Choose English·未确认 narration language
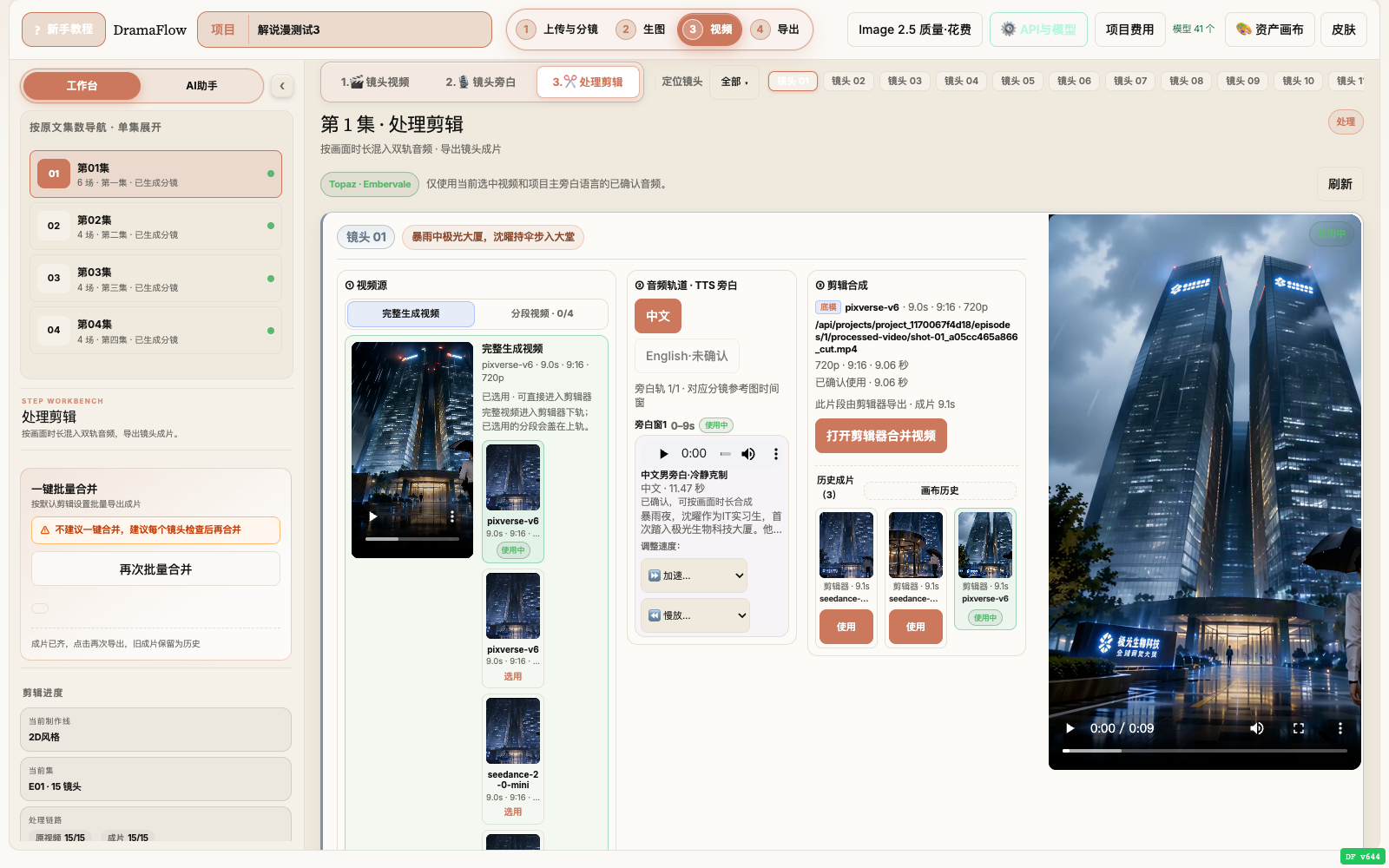Screen dimensions: 1389x868 point(687,356)
